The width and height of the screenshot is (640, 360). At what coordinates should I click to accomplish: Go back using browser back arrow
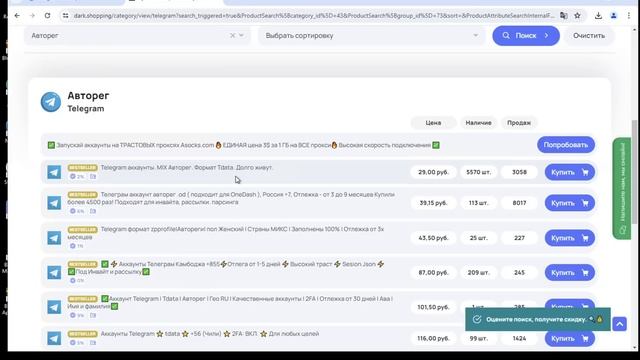[x=17, y=16]
